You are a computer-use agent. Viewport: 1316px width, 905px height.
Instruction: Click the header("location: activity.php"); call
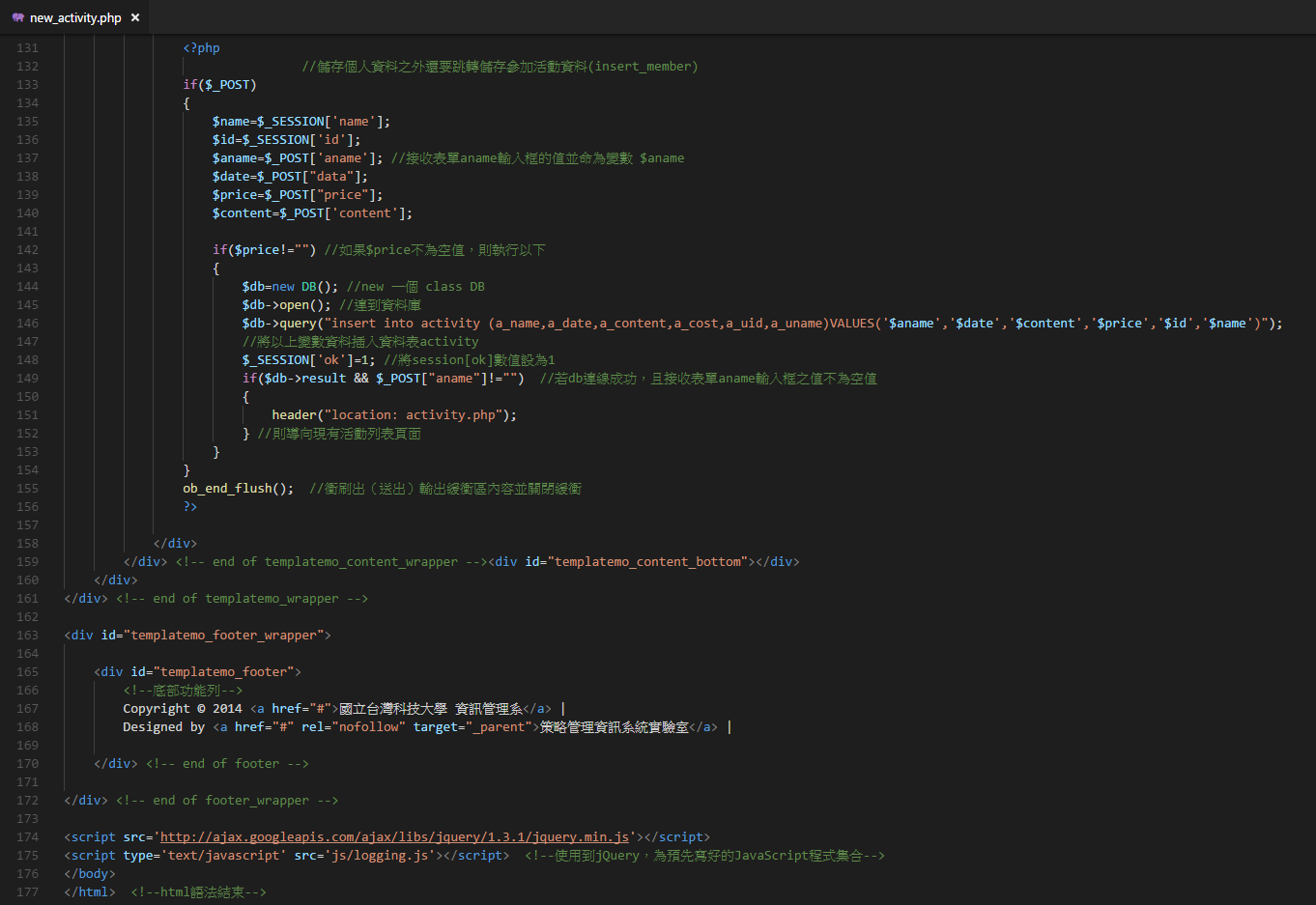[394, 414]
